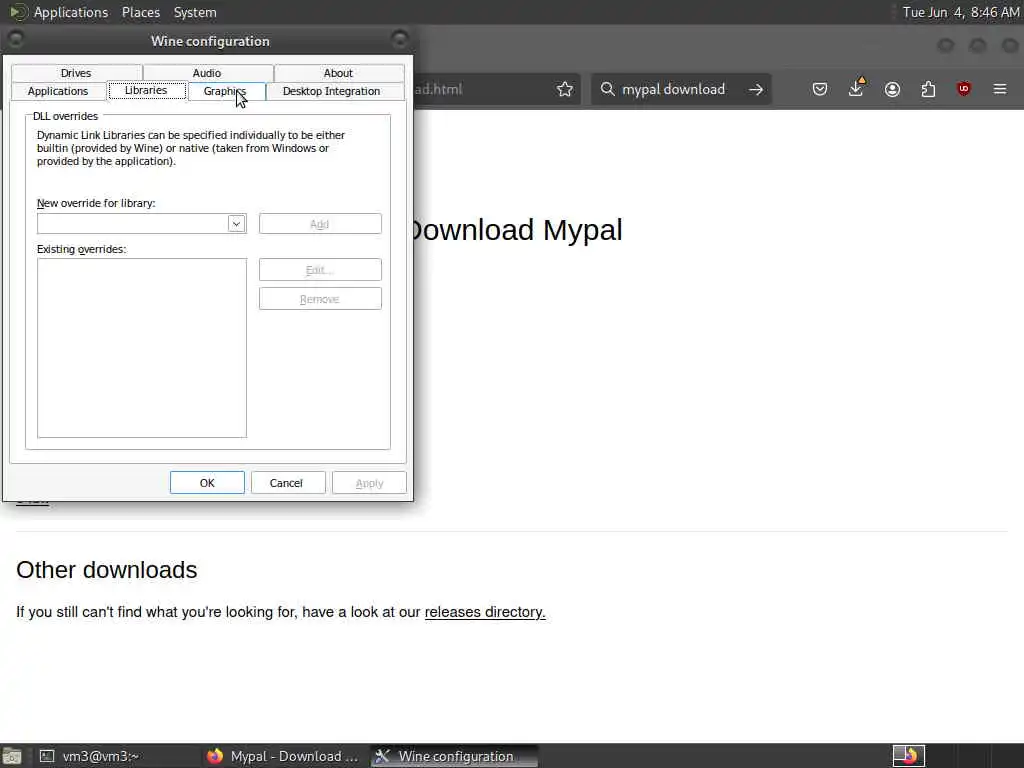Click the Wine configuration window menu icon
The height and width of the screenshot is (768, 1024).
click(x=15, y=39)
